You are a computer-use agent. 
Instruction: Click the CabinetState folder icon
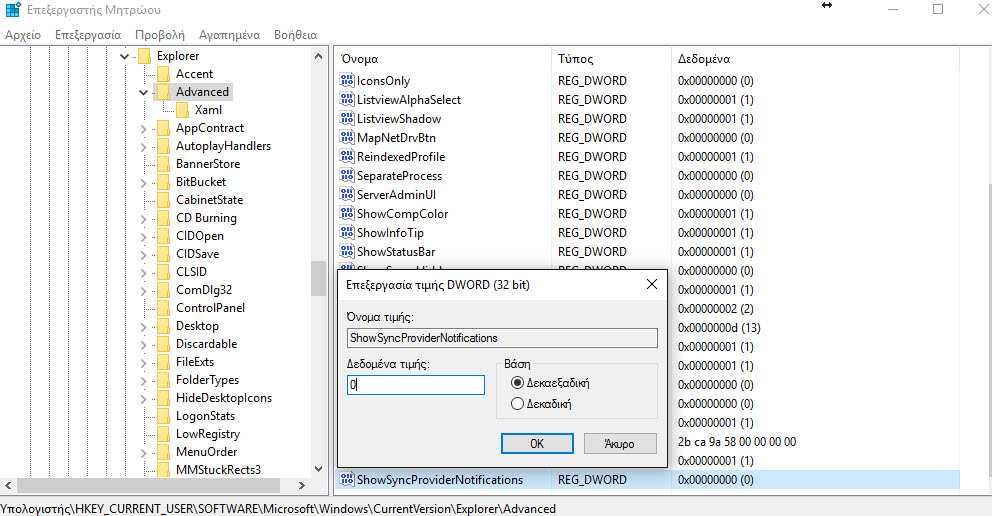163,200
